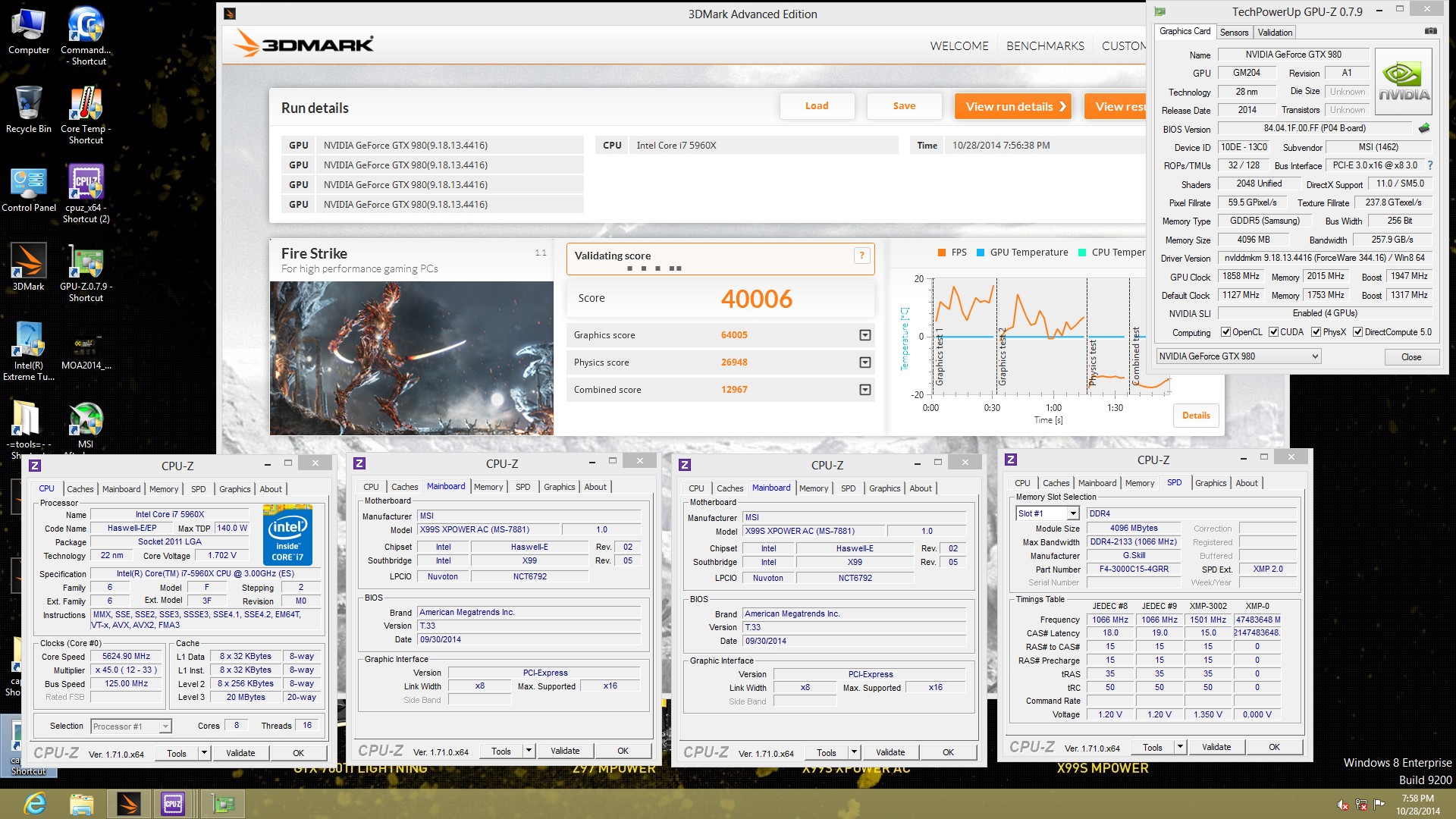This screenshot has height=819, width=1456.
Task: Open the WELCOME tab in 3DMark
Action: pos(959,46)
